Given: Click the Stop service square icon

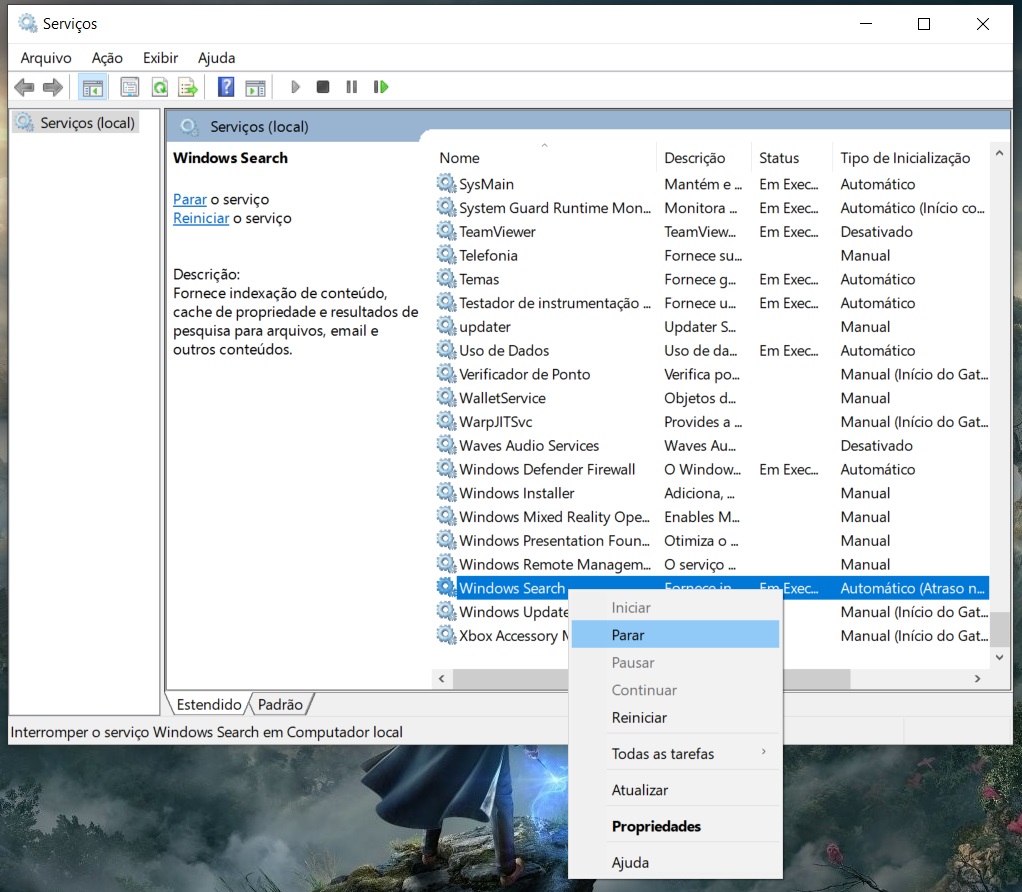Looking at the screenshot, I should click(323, 87).
